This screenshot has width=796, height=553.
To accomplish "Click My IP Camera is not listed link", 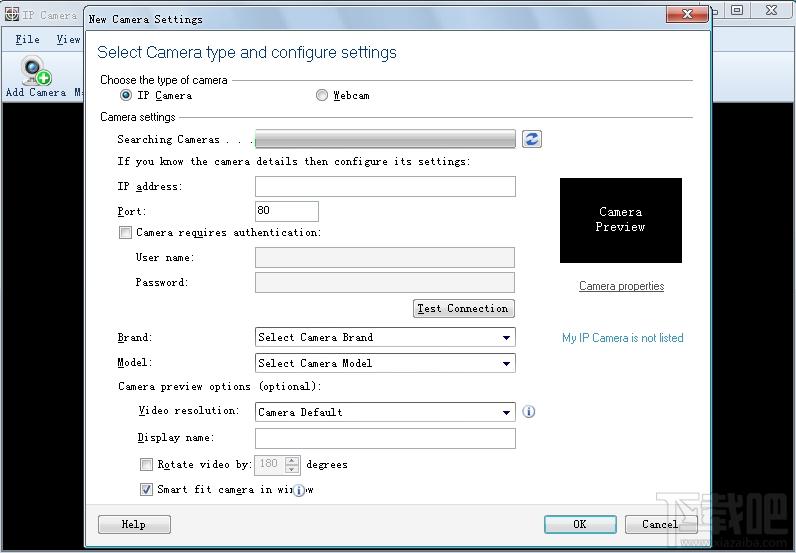I will click(x=622, y=338).
